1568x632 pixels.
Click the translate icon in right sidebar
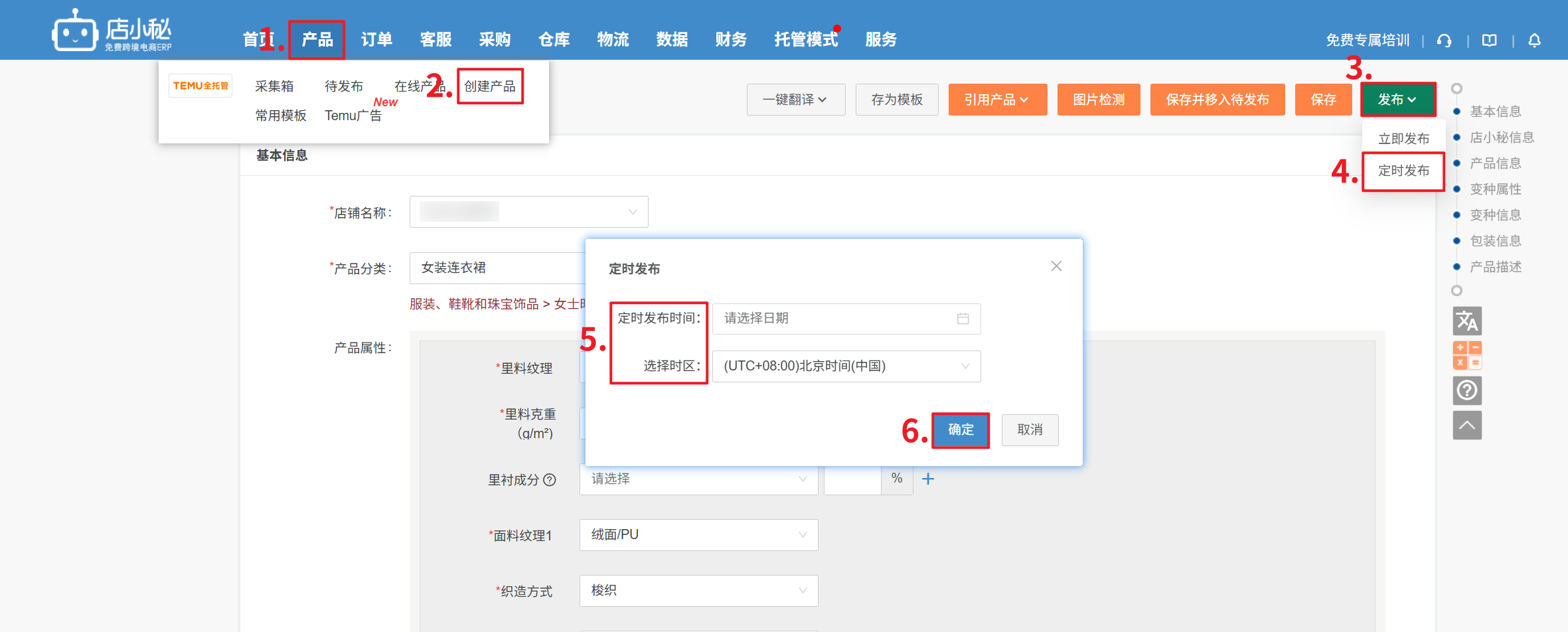point(1466,321)
